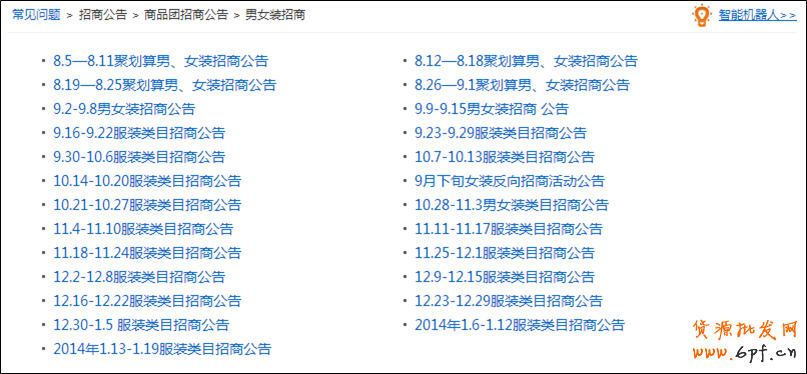807x374 pixels.
Task: Open 12.30-1.5 服装类目招商公告 link
Action: tap(141, 325)
